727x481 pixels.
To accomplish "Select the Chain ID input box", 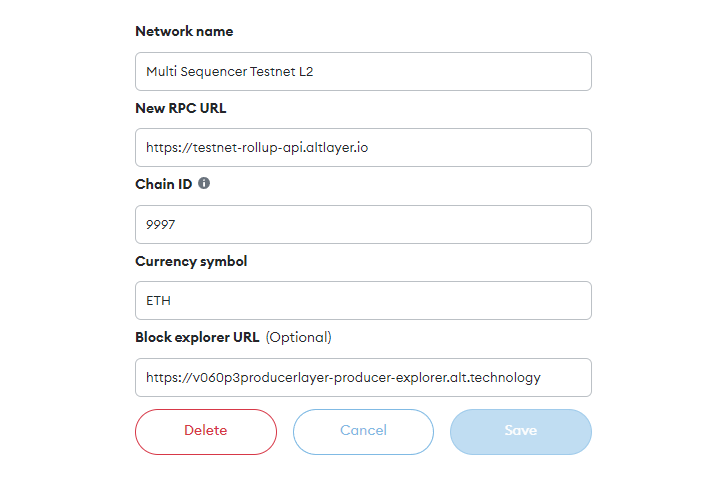I will 364,224.
